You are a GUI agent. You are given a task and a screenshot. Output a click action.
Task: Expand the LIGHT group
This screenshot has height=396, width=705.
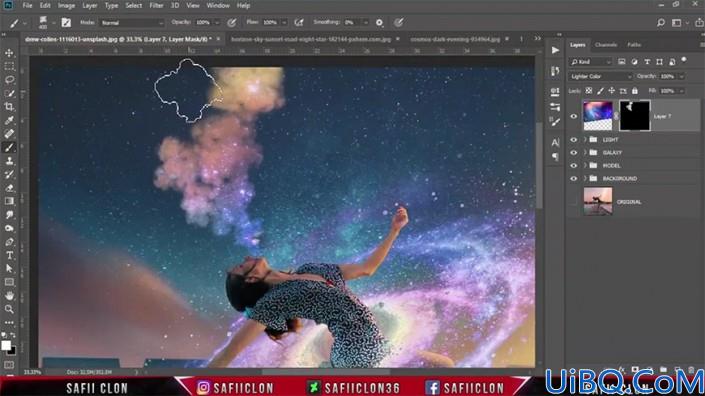tap(585, 140)
